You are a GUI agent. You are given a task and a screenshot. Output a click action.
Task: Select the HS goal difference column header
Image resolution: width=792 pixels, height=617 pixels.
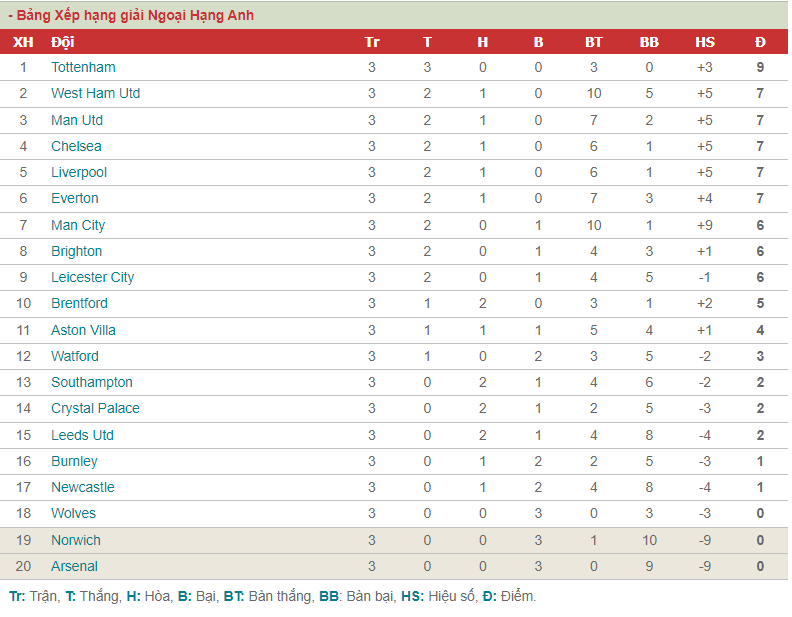[705, 42]
